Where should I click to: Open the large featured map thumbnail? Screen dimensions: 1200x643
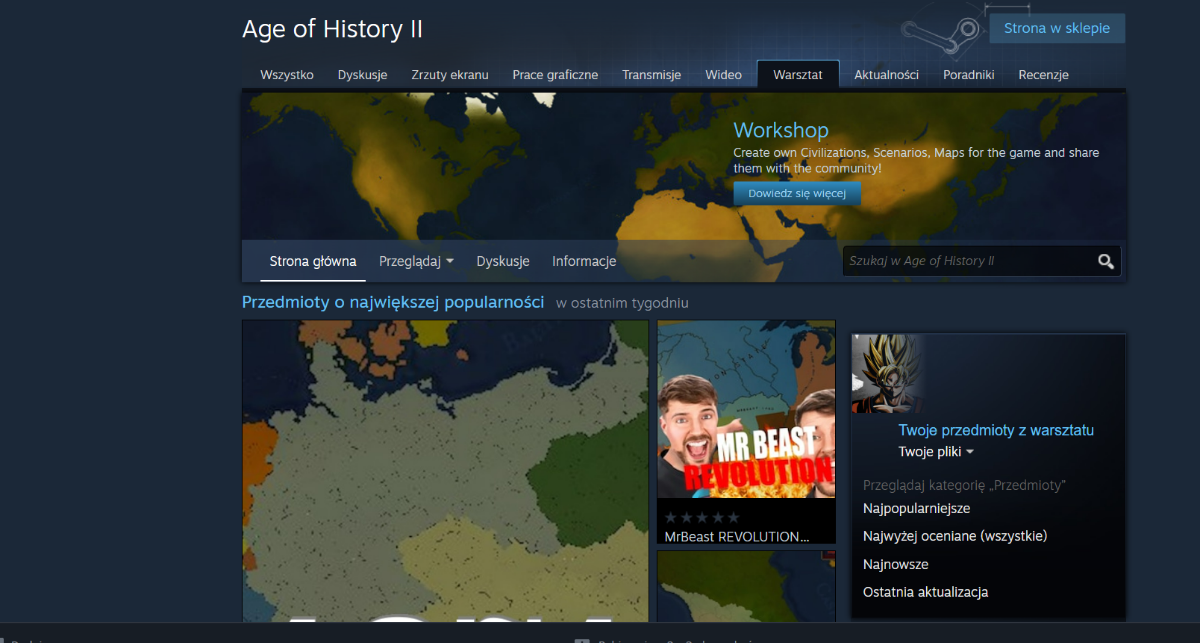click(445, 470)
